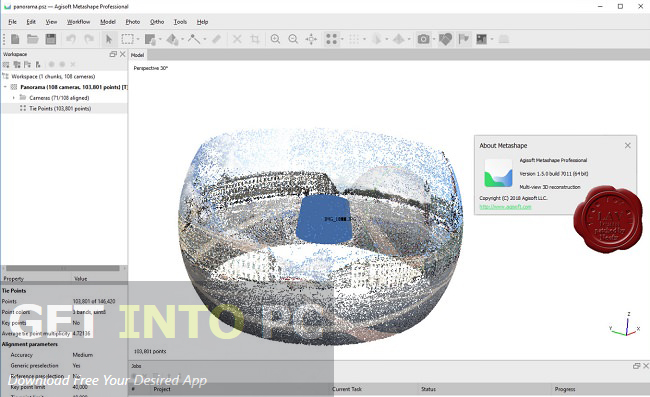Toggle the Dense Cloud display mode
The width and height of the screenshot is (650, 397).
pos(354,39)
